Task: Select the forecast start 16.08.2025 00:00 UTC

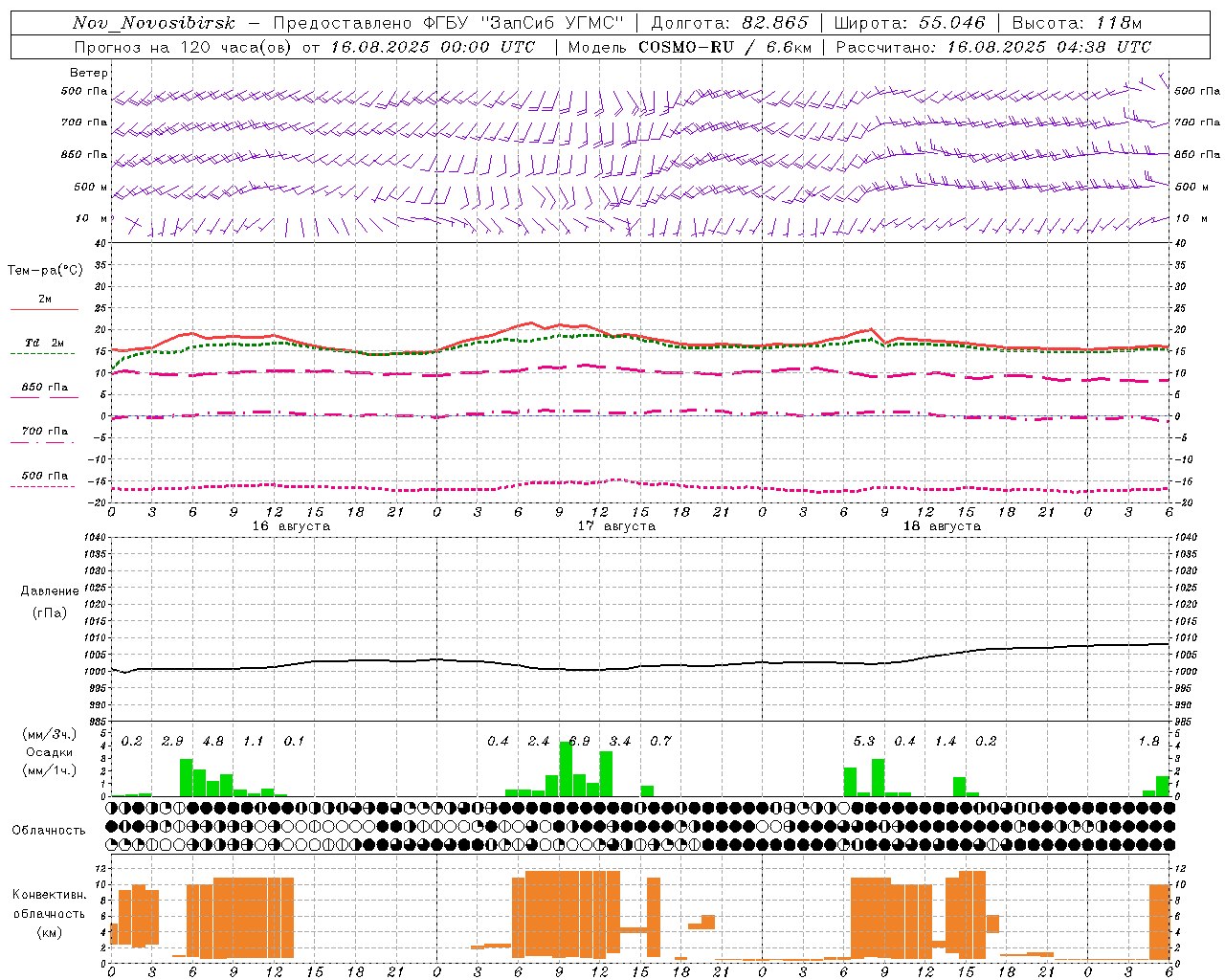Action: (x=434, y=47)
